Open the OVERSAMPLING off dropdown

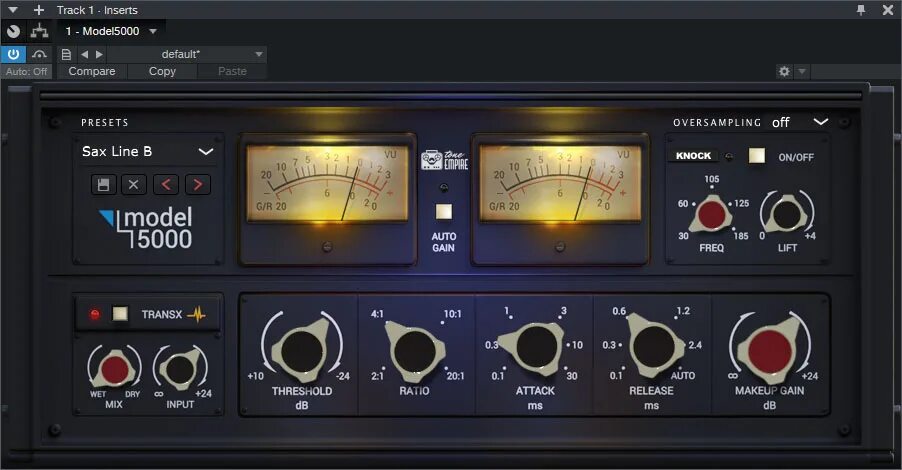click(800, 122)
